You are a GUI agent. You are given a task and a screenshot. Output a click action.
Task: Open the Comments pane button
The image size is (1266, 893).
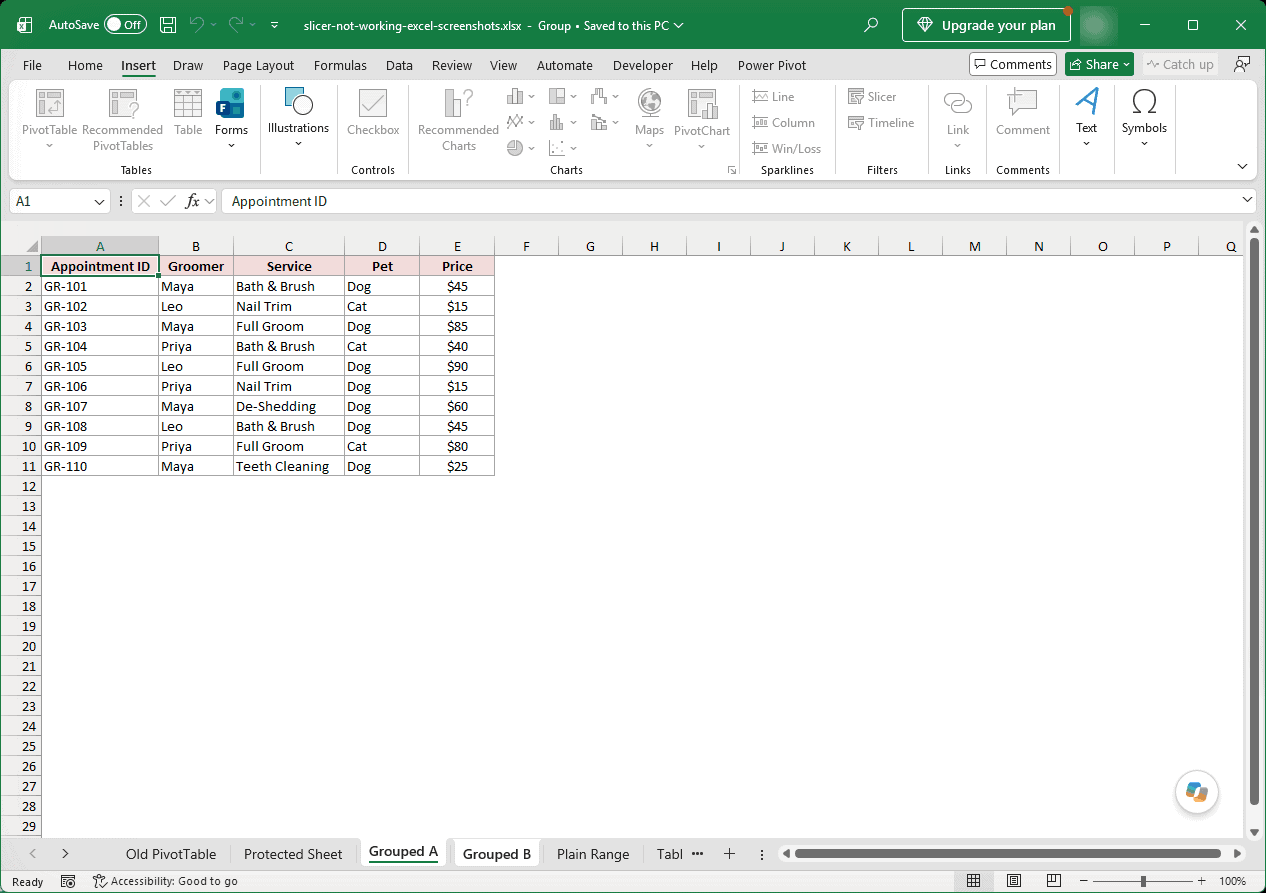pyautogui.click(x=1012, y=64)
